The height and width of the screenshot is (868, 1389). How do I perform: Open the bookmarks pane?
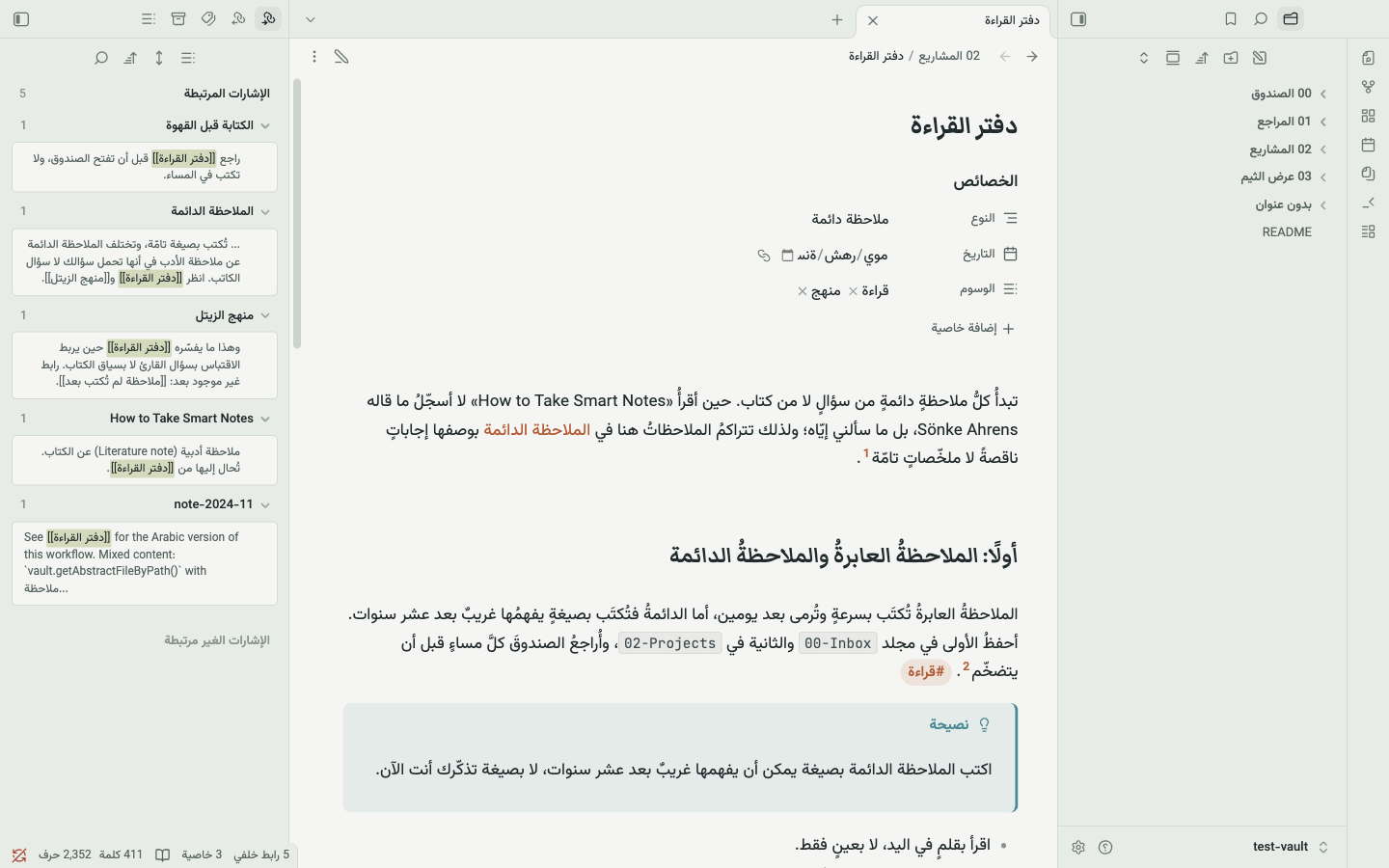tap(1231, 19)
